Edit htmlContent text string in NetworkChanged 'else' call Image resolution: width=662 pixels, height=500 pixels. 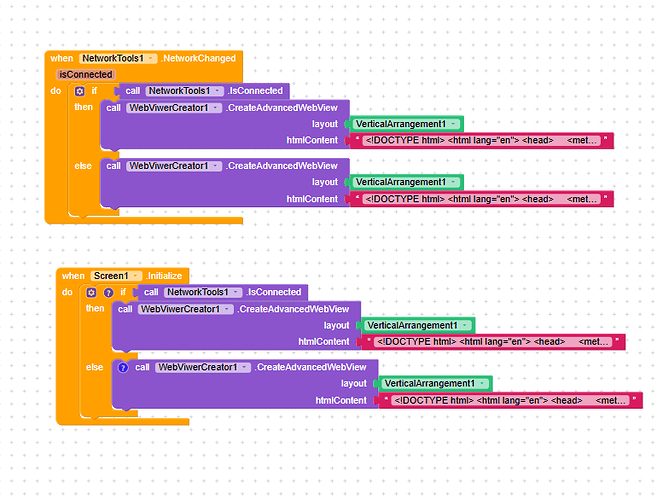481,199
